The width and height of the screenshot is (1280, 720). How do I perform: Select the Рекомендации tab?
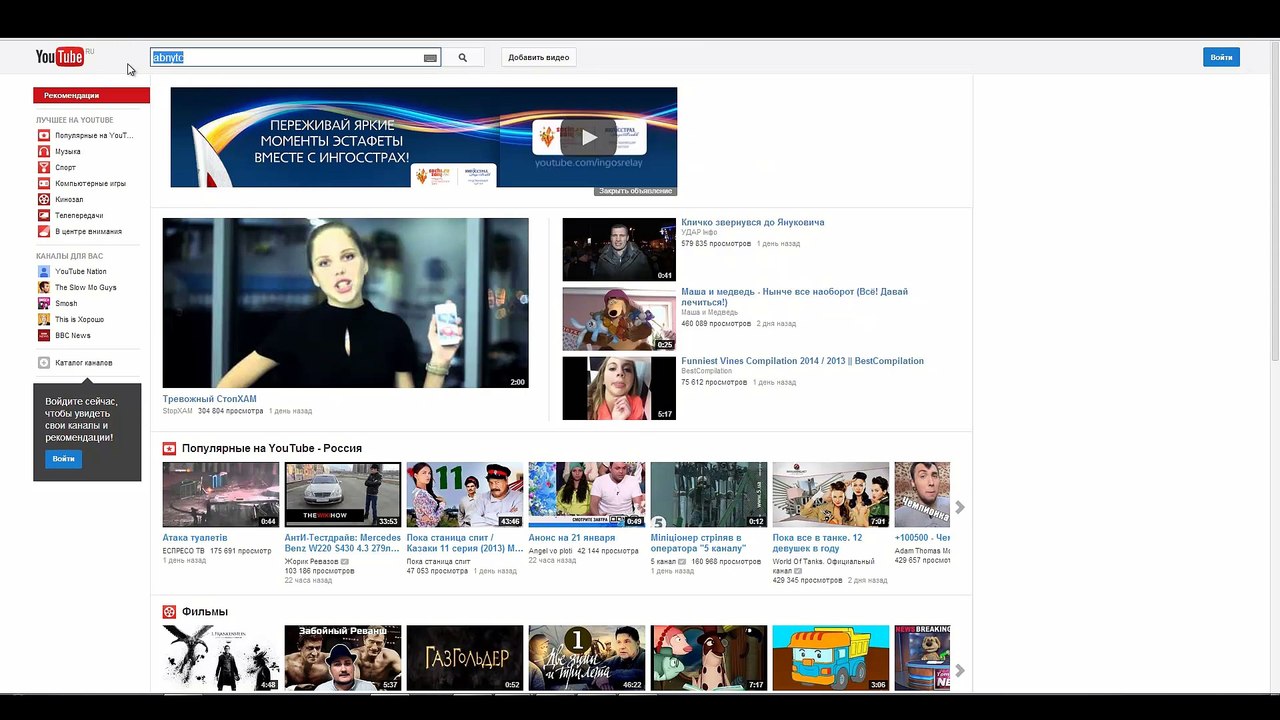(91, 95)
